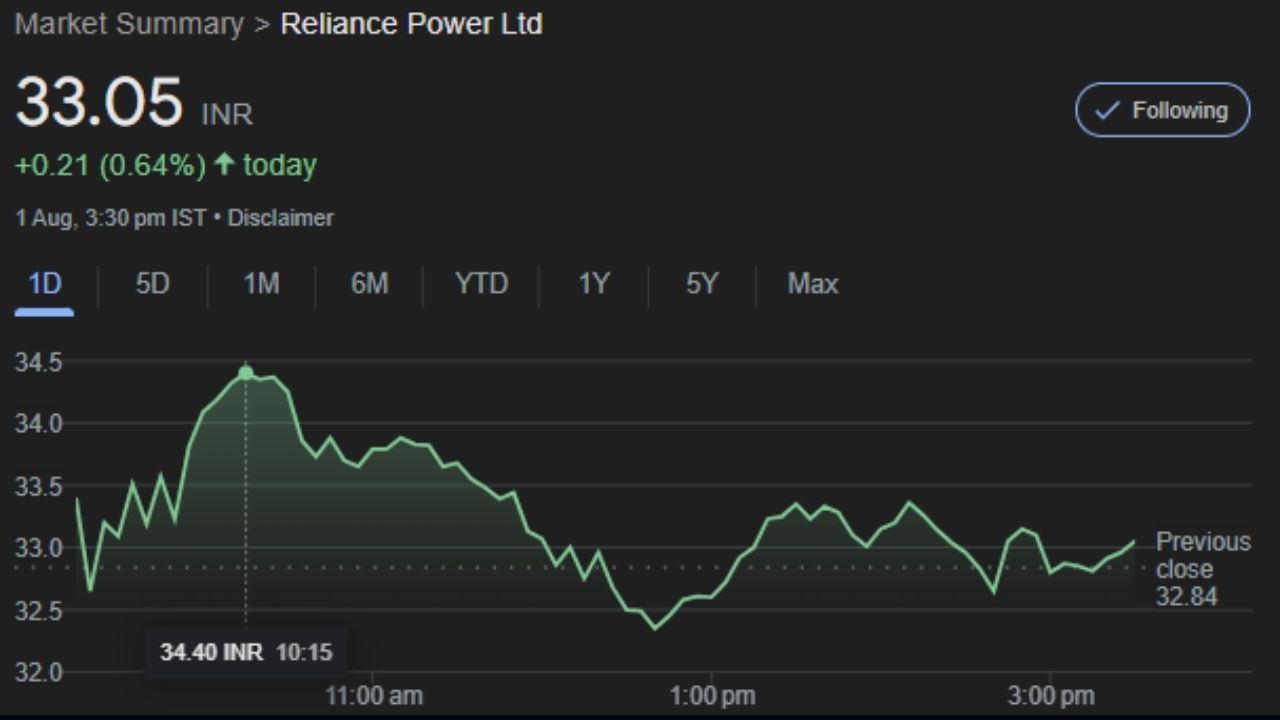Switch to the 1M time range tab

click(261, 284)
